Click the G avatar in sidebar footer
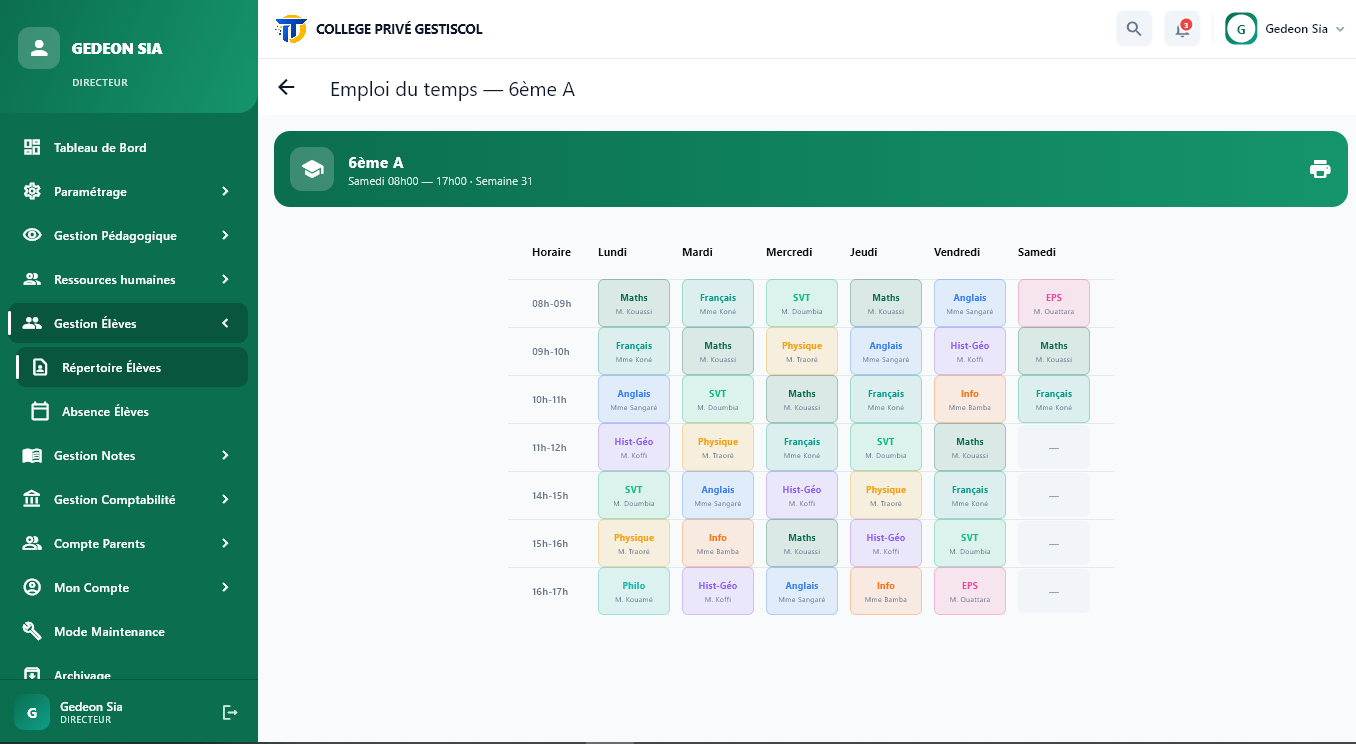 [x=32, y=712]
